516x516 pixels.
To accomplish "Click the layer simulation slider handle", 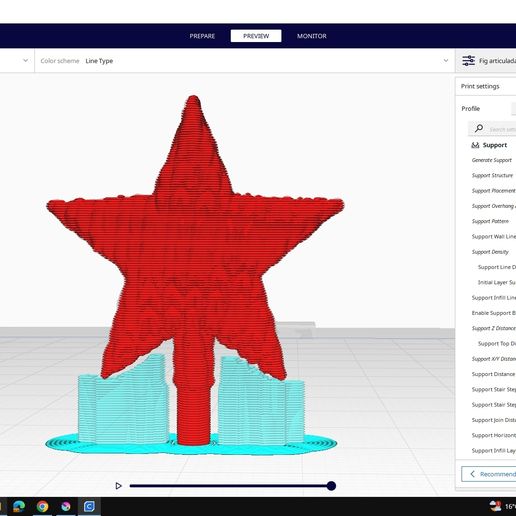I will point(331,486).
